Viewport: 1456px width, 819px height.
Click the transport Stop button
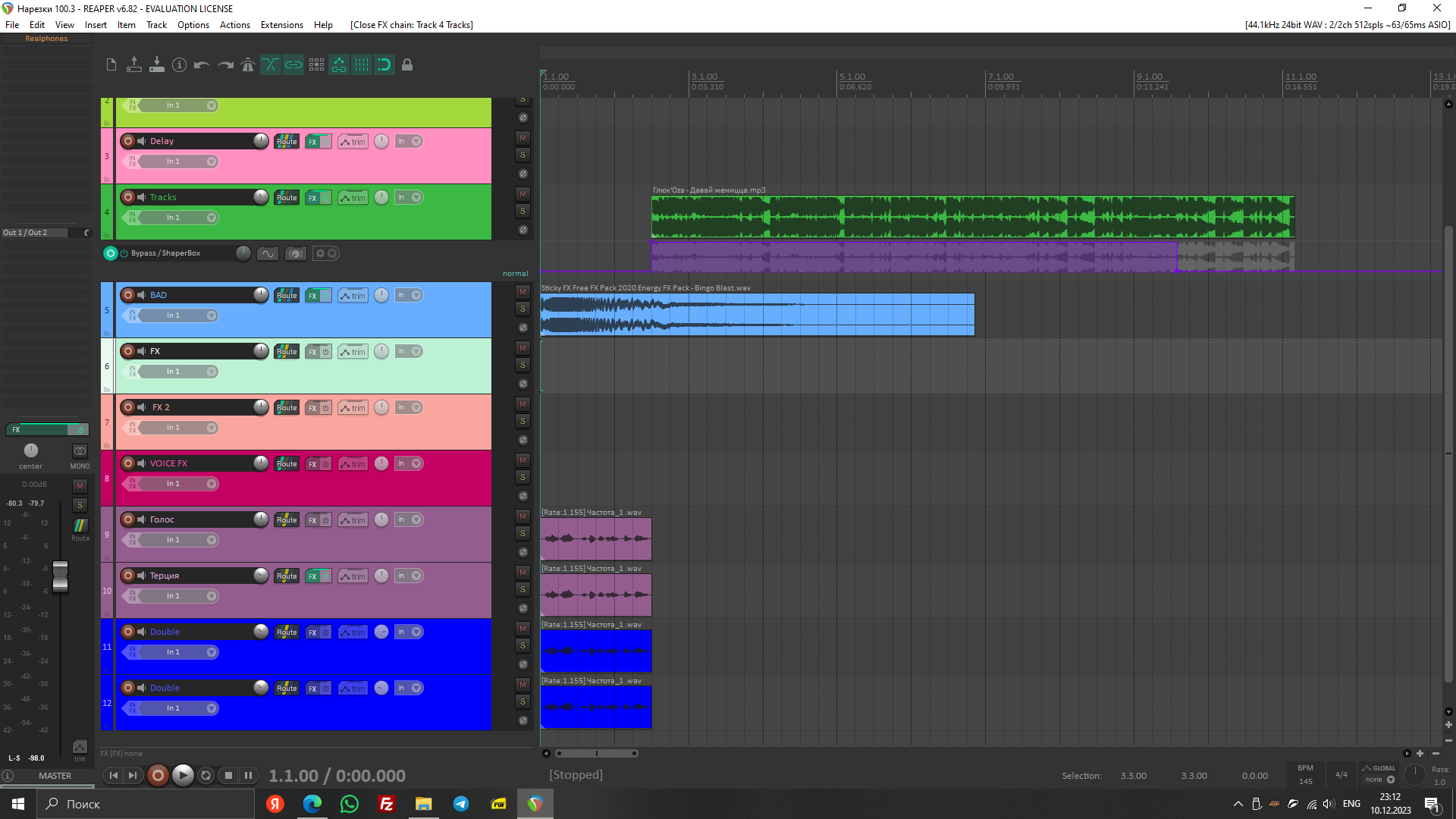tap(229, 775)
